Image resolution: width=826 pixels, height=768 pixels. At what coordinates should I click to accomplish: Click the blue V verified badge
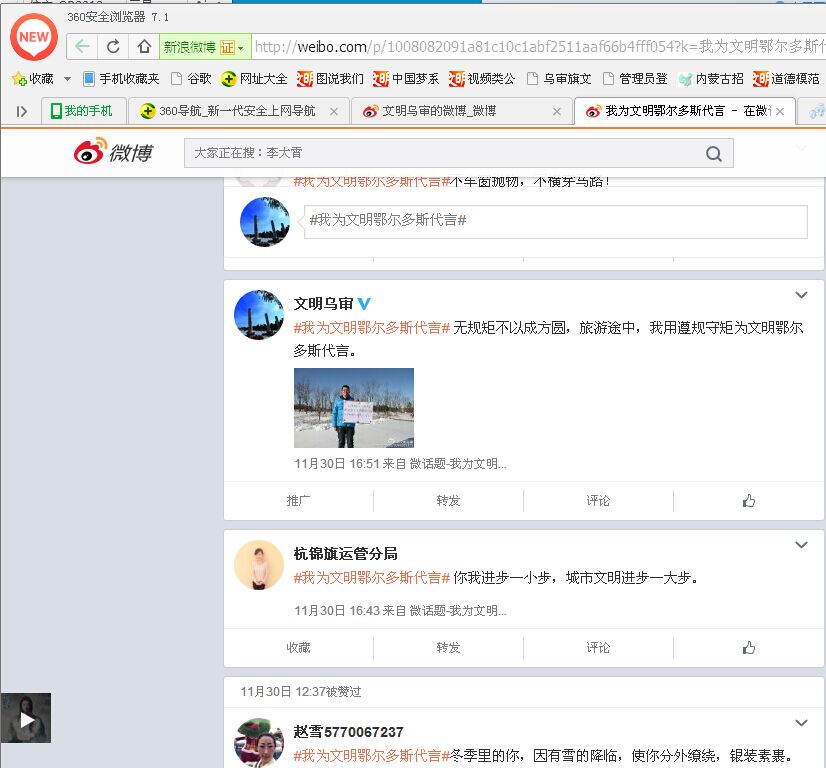(364, 304)
